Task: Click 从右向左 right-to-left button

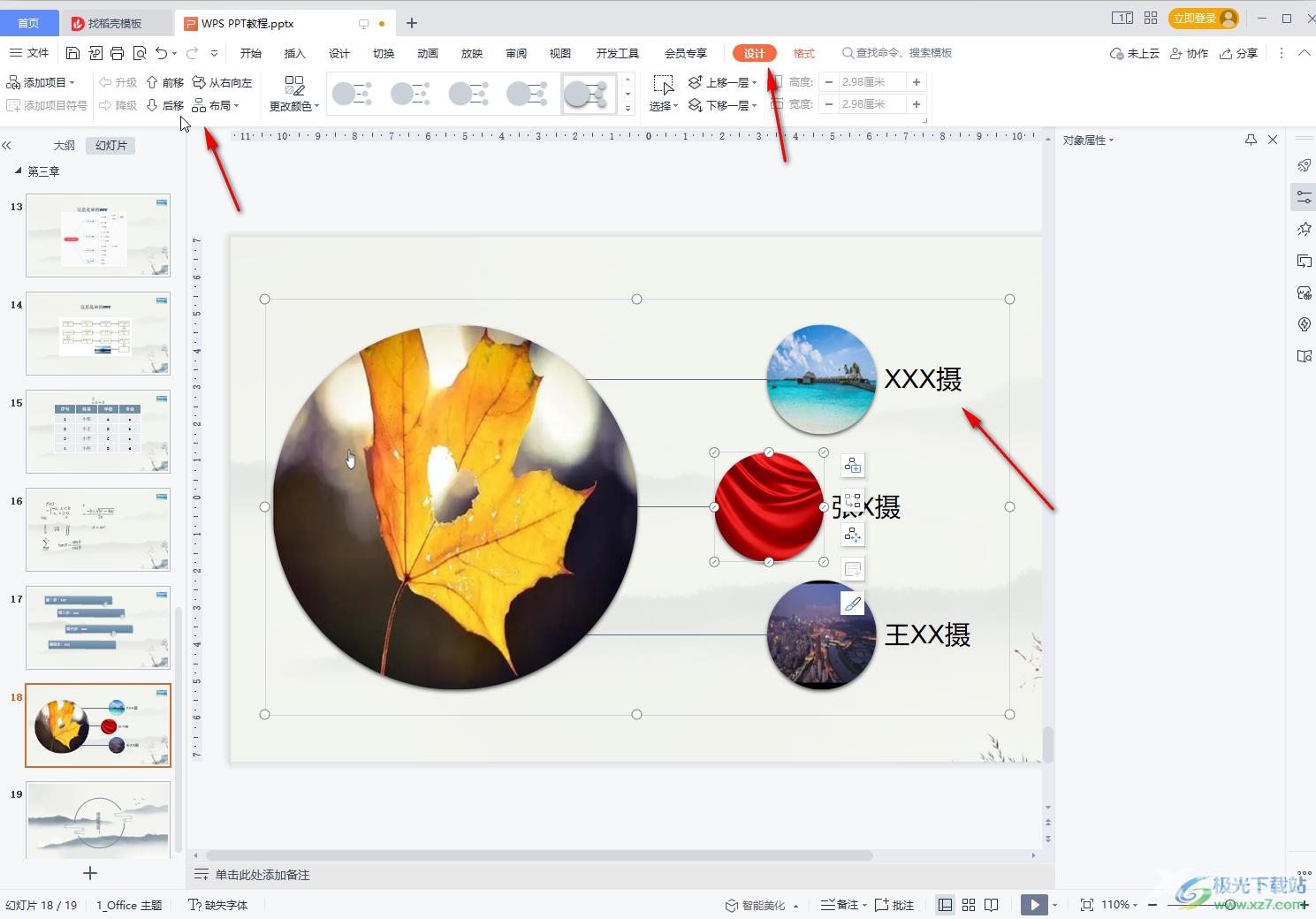Action: click(223, 82)
